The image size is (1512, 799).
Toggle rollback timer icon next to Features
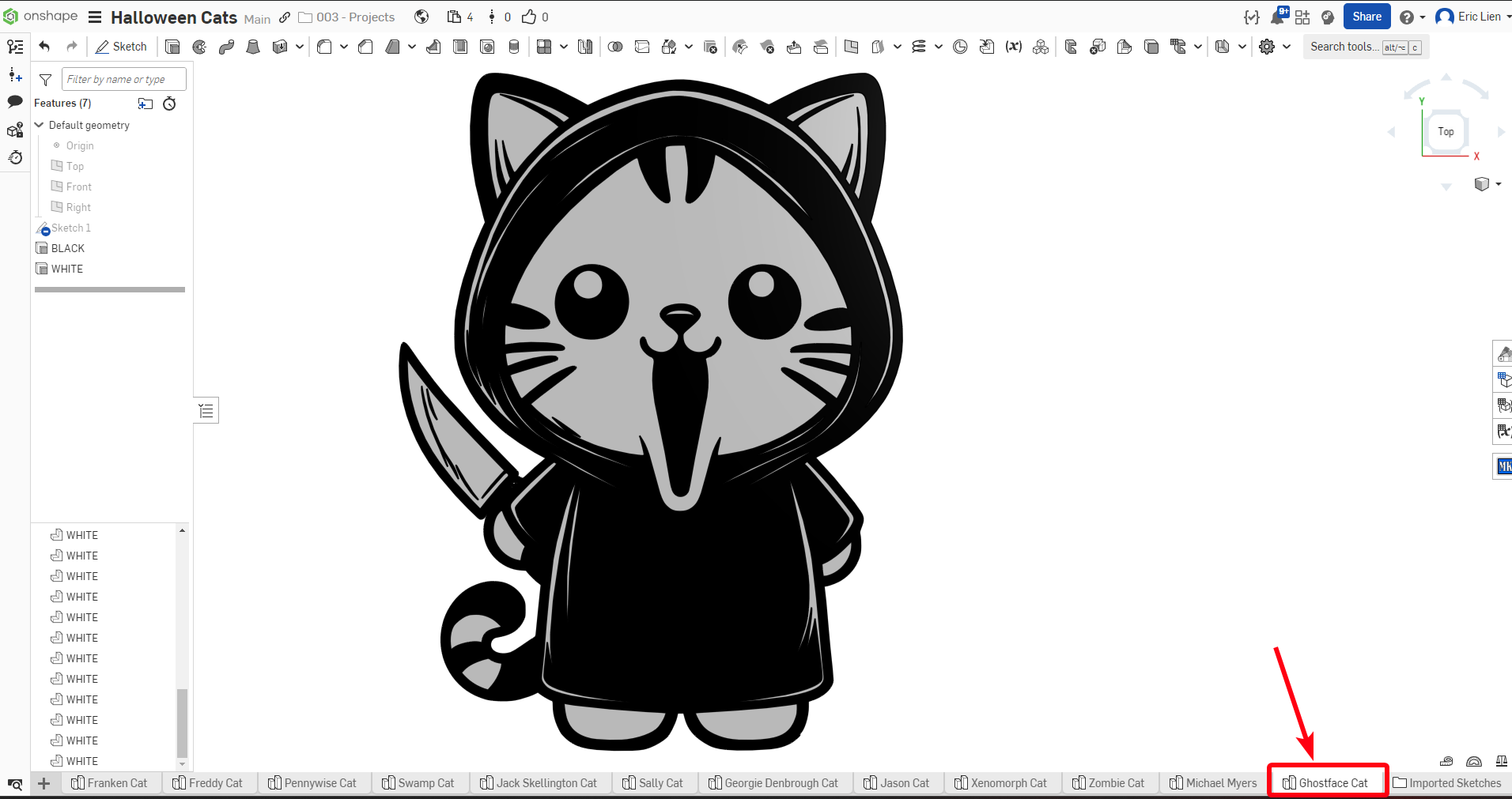point(169,104)
